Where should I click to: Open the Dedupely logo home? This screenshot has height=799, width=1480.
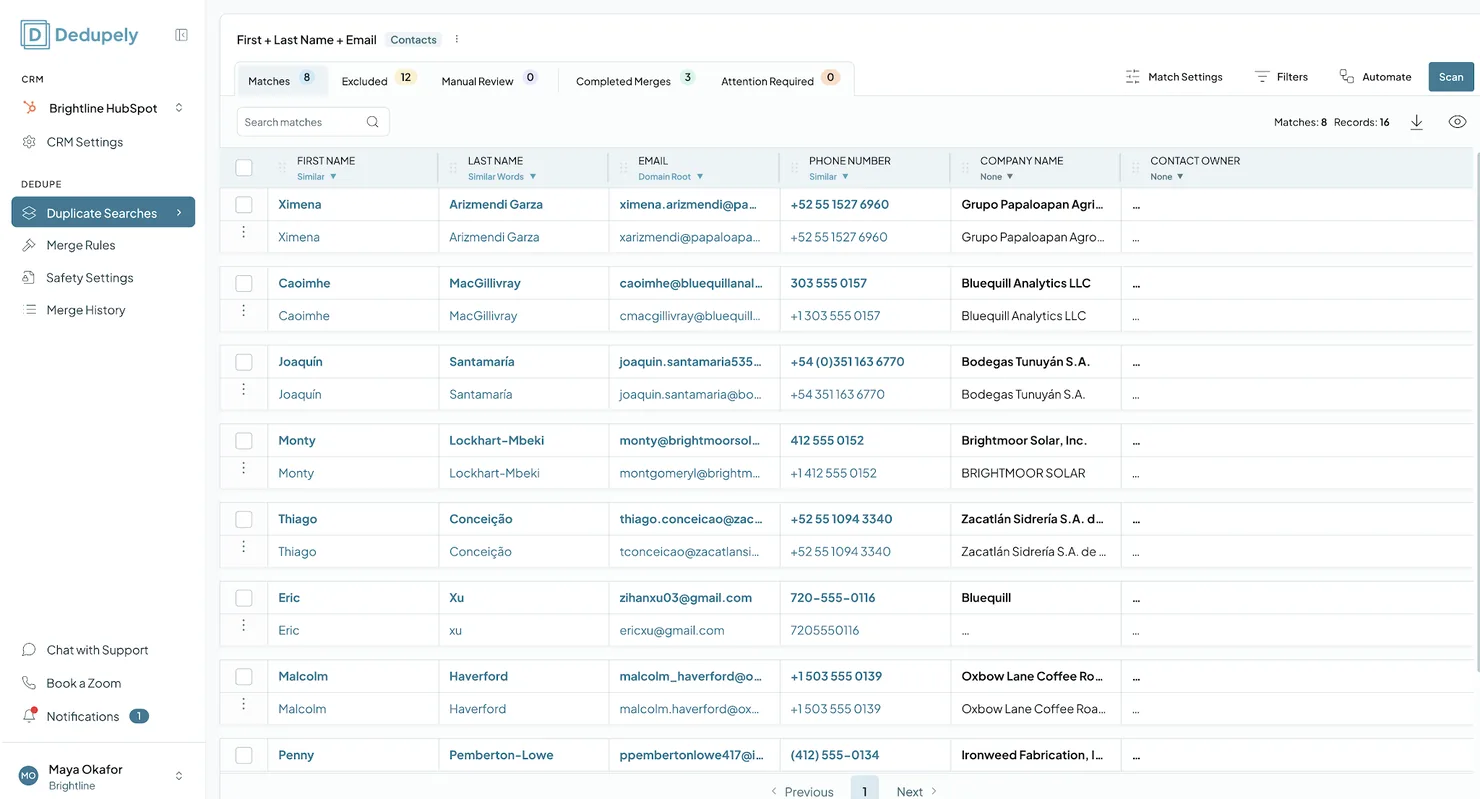[x=79, y=35]
